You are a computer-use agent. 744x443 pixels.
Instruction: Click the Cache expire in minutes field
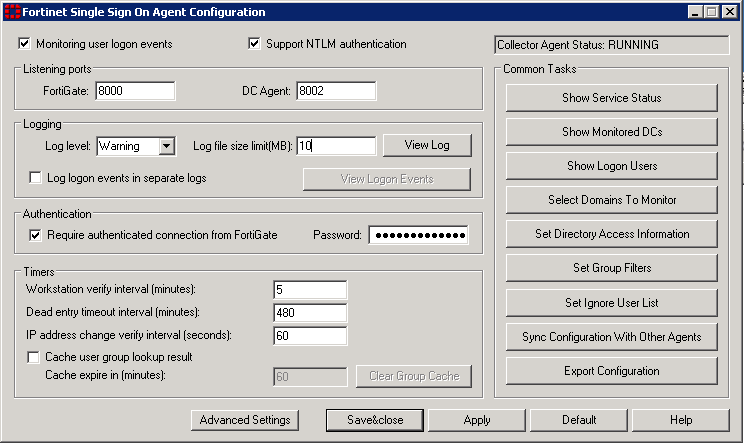point(310,377)
